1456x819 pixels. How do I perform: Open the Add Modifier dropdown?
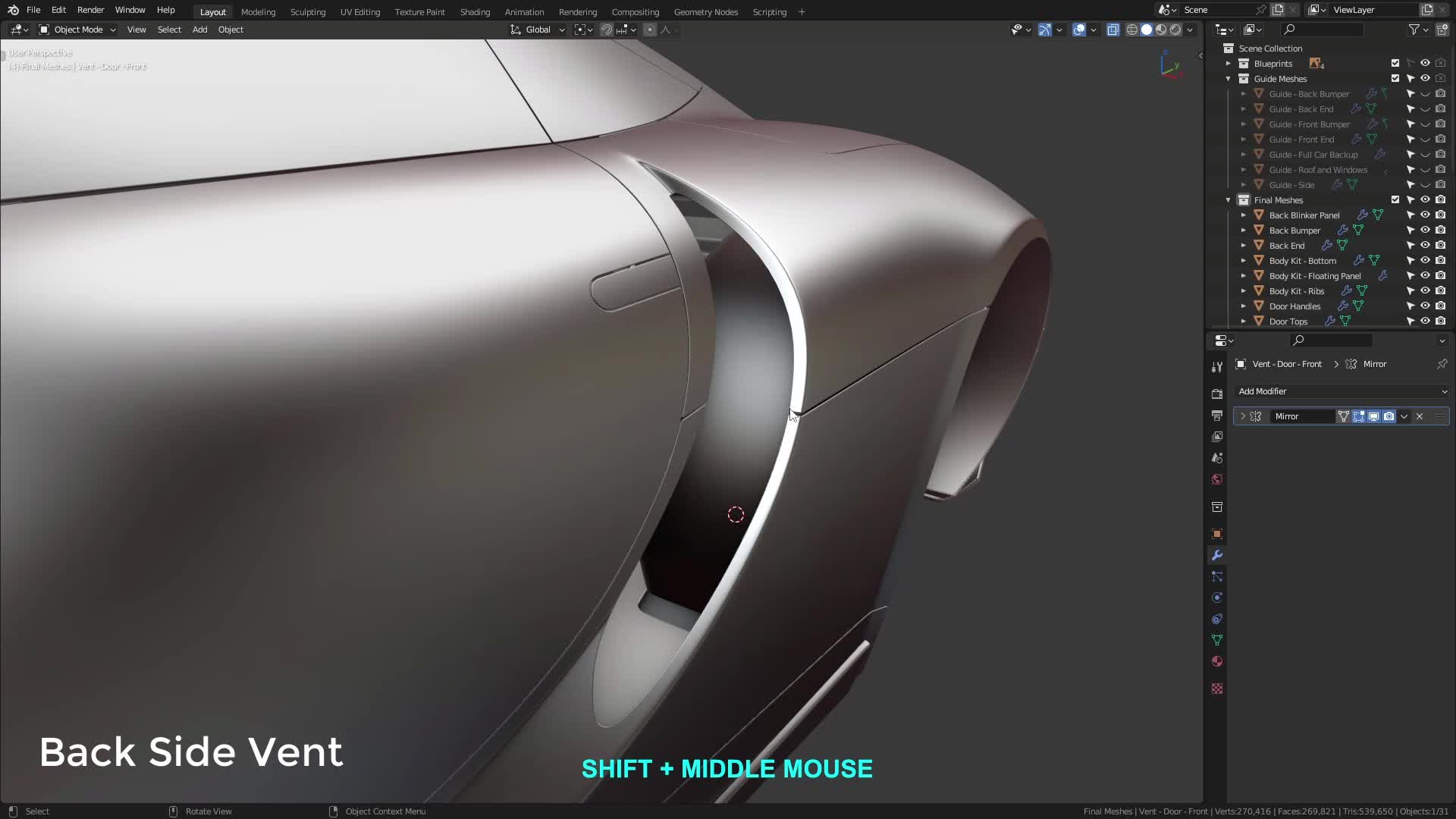[x=1341, y=391]
